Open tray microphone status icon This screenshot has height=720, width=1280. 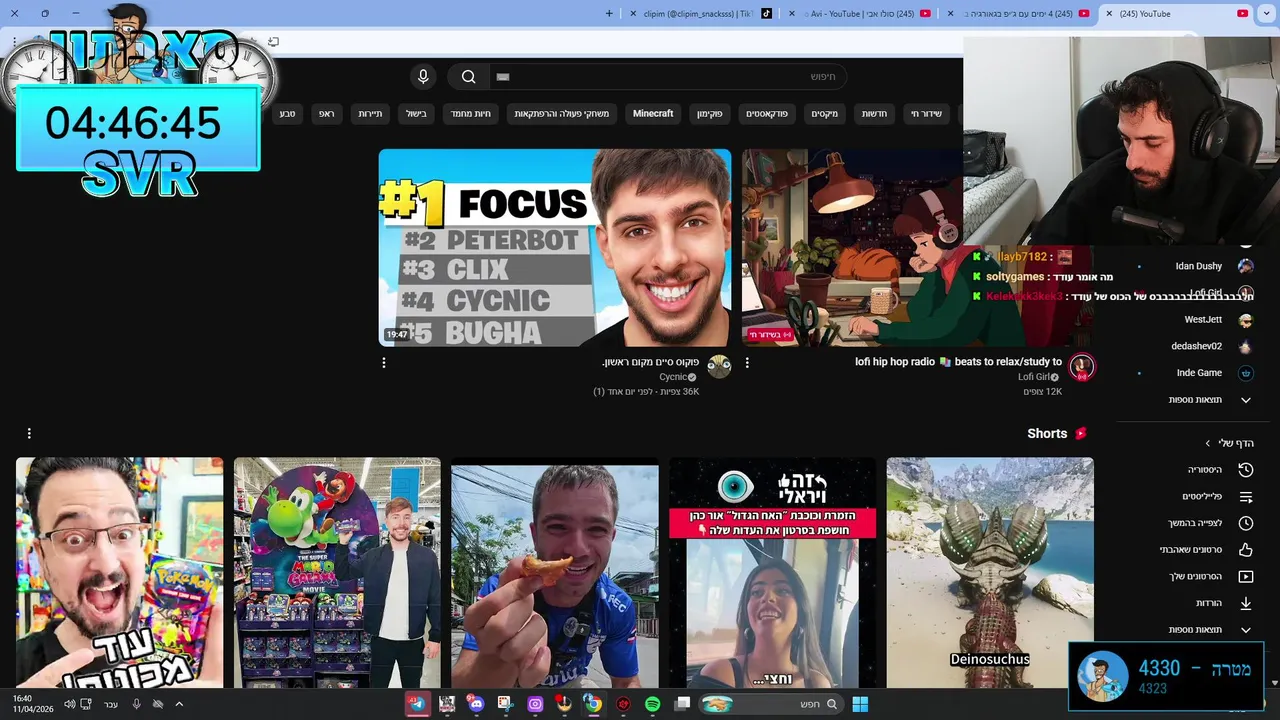137,704
